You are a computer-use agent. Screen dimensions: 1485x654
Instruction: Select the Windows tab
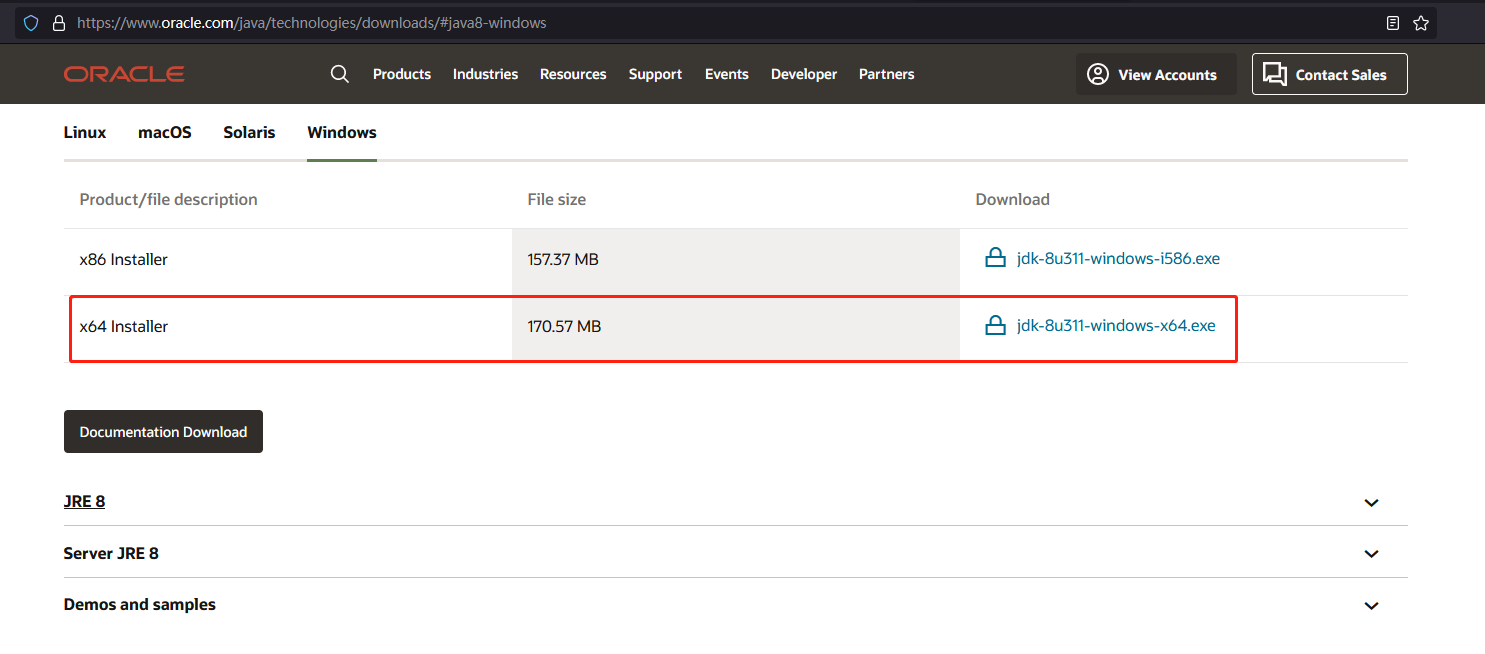pos(342,132)
